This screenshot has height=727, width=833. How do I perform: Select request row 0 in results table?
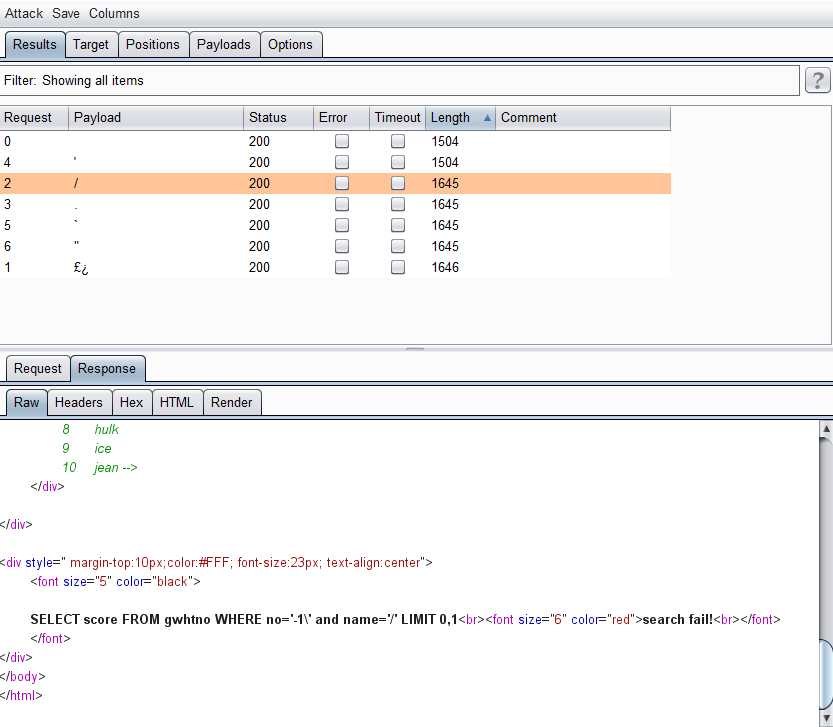335,141
